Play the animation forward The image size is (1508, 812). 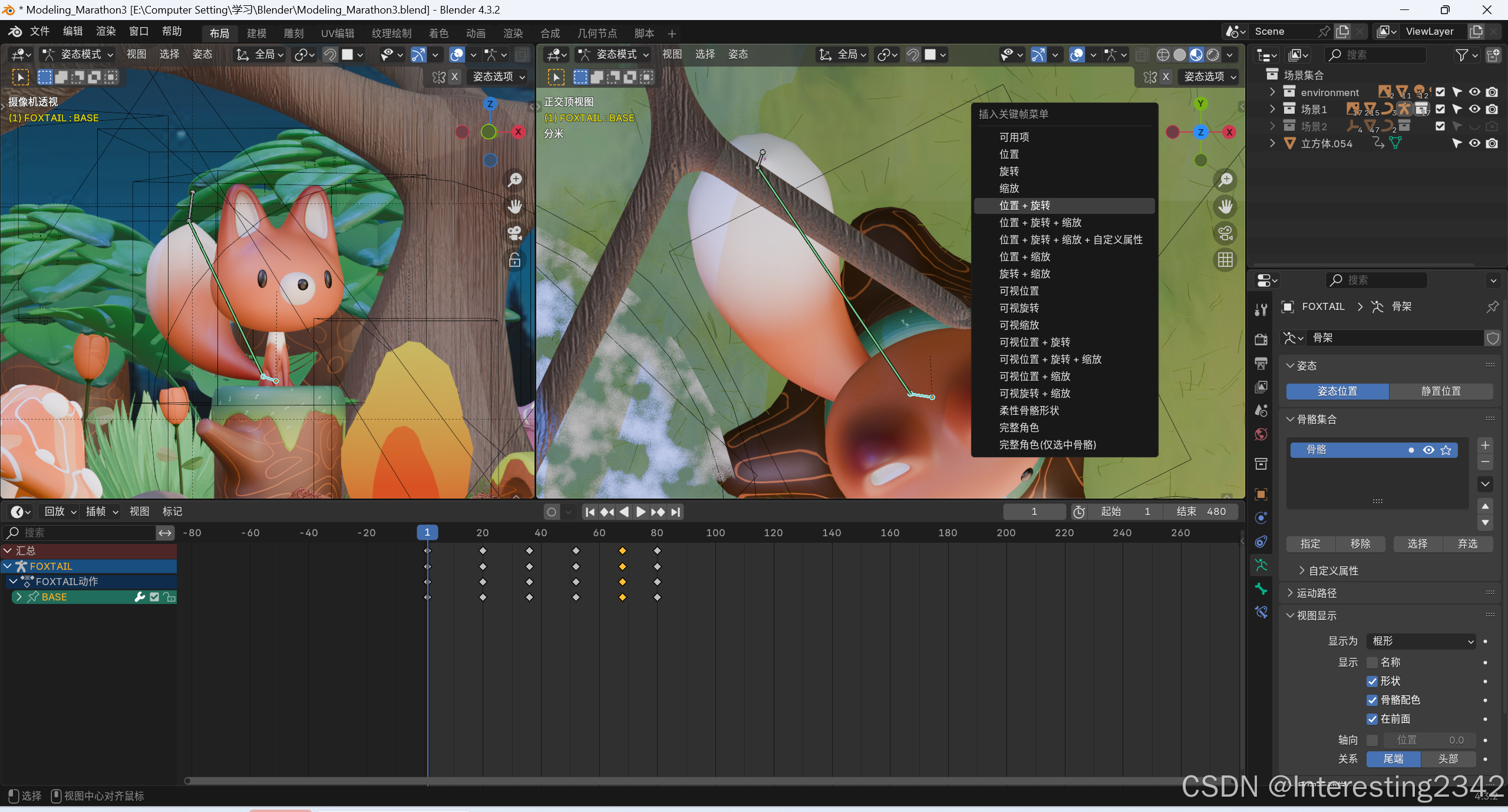pos(641,512)
